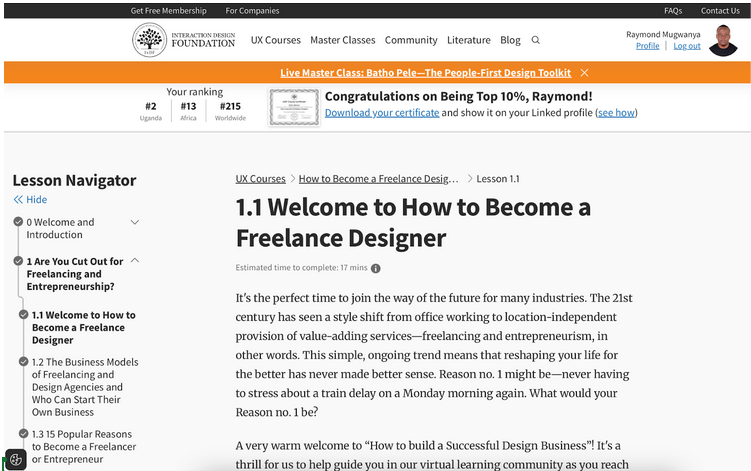This screenshot has width=751, height=471.
Task: Open the UX Courses menu
Action: (x=275, y=40)
